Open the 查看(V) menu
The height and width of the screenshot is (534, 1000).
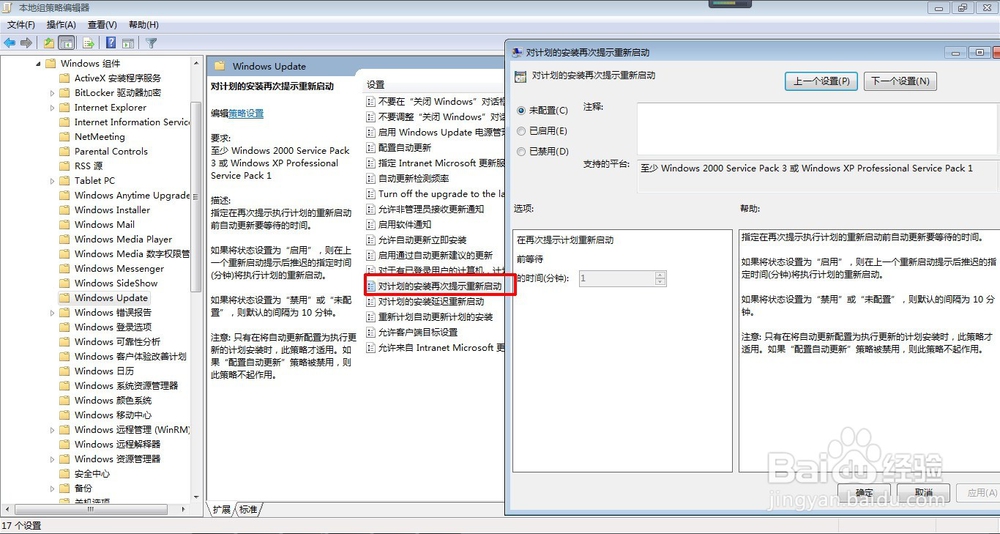[102, 24]
